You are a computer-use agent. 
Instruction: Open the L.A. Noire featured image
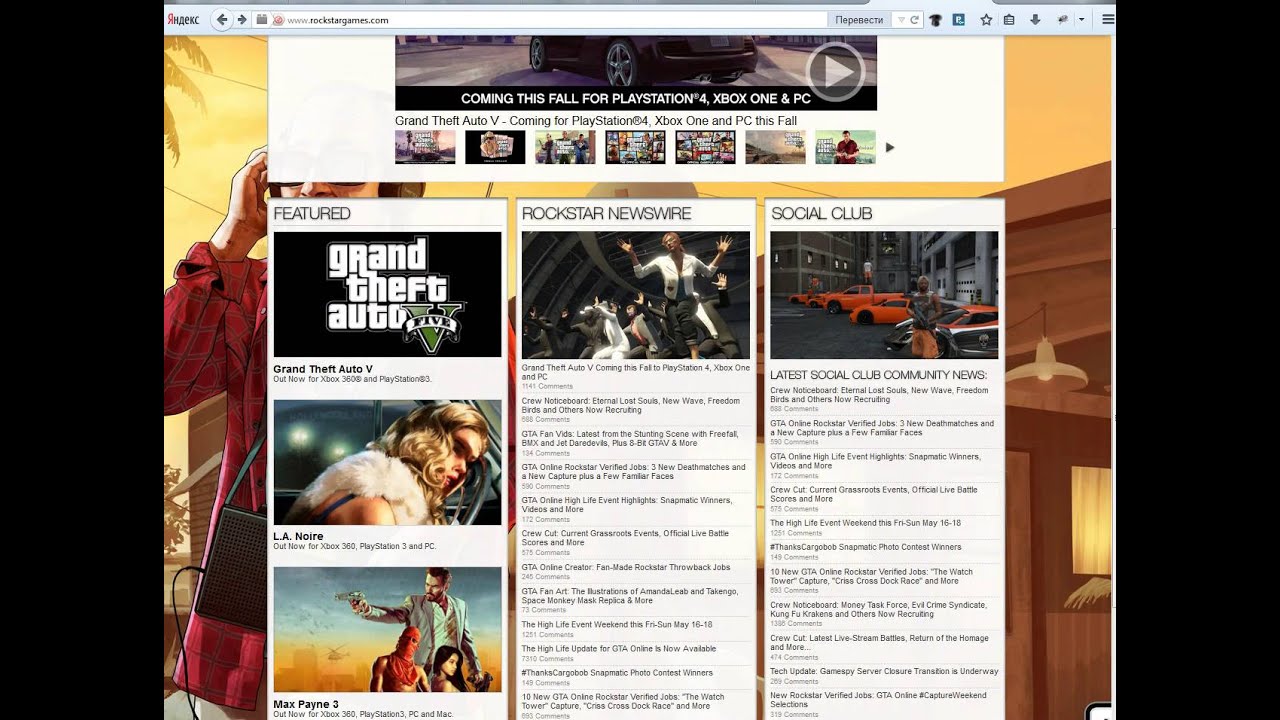point(387,462)
